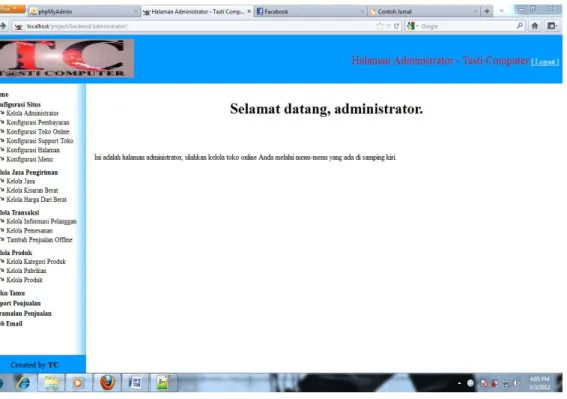Click the Tasti Computer logo
This screenshot has width=567, height=399.
pyautogui.click(x=67, y=58)
